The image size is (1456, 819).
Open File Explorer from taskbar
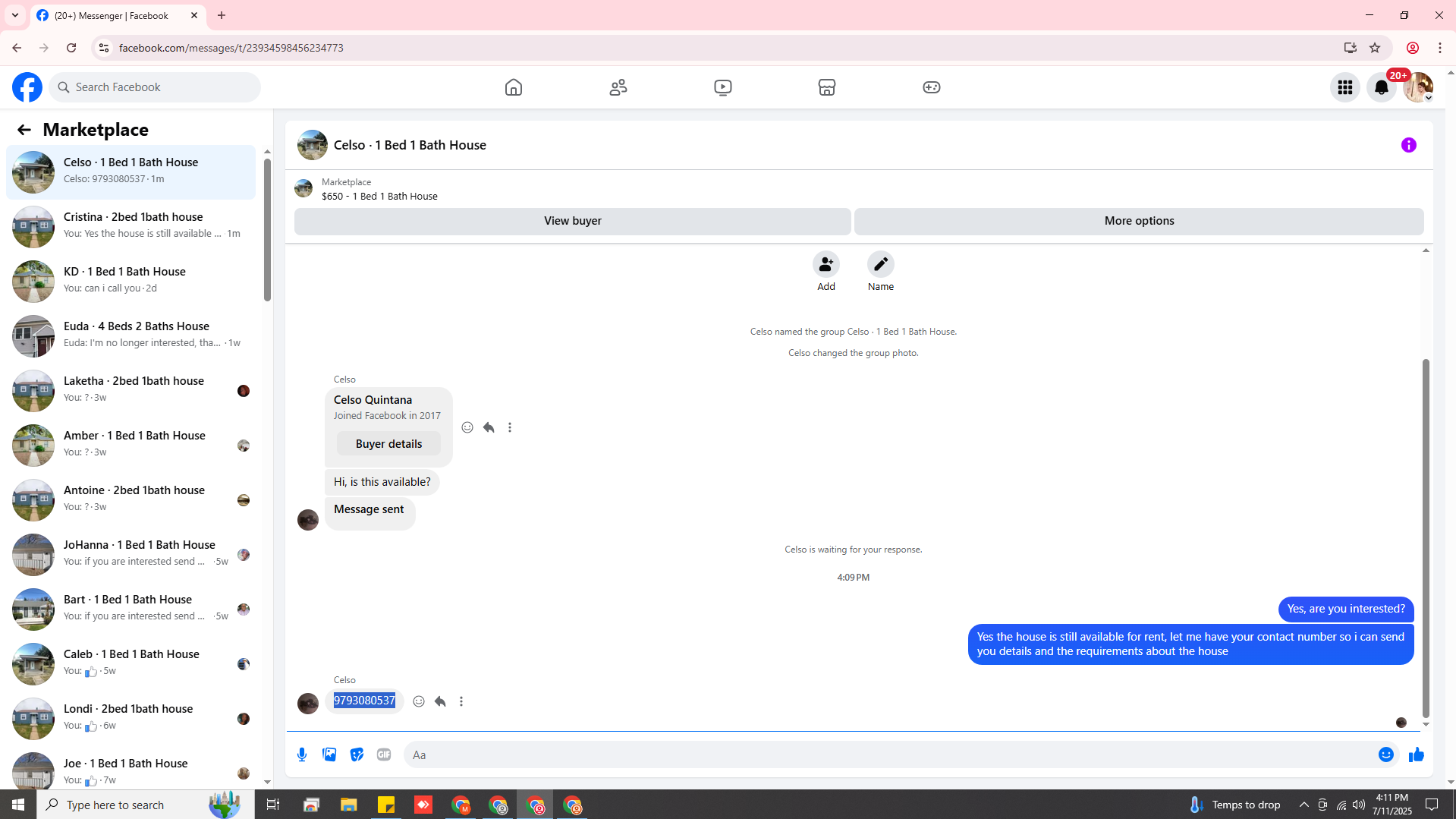(348, 805)
